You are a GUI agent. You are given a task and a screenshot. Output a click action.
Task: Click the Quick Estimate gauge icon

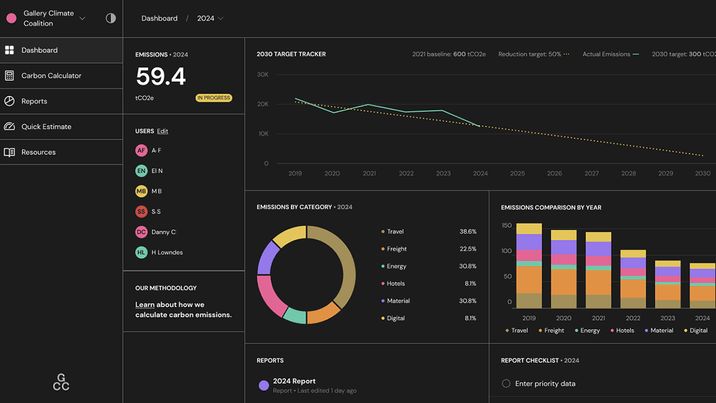(x=10, y=126)
